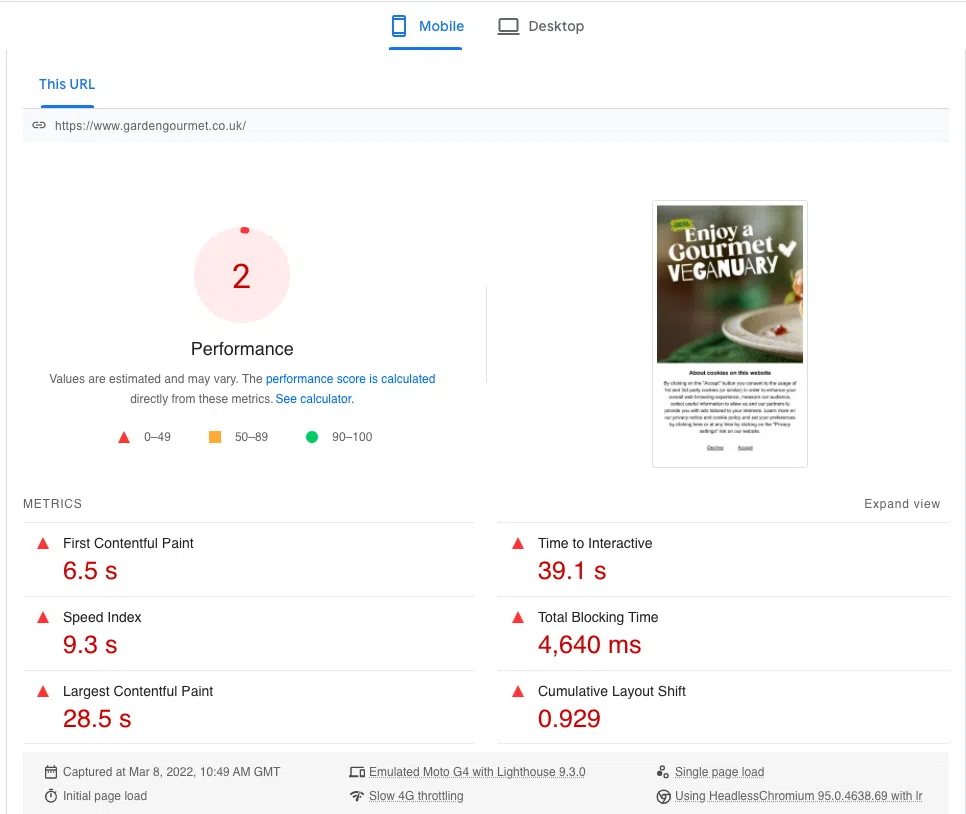Open the Expand view option
Viewport: 966px width, 814px height.
tap(902, 504)
